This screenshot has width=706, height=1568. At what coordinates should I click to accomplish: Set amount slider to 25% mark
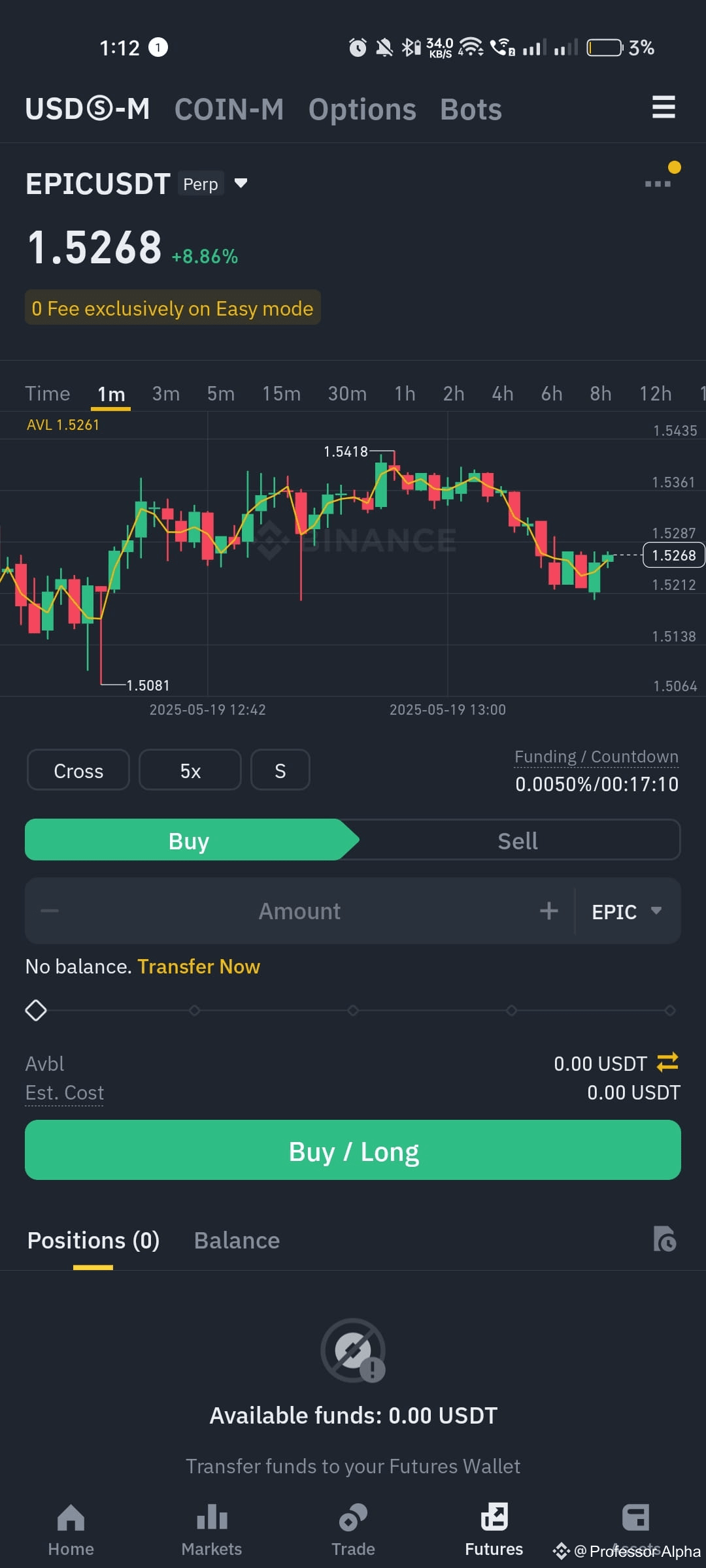point(194,1010)
